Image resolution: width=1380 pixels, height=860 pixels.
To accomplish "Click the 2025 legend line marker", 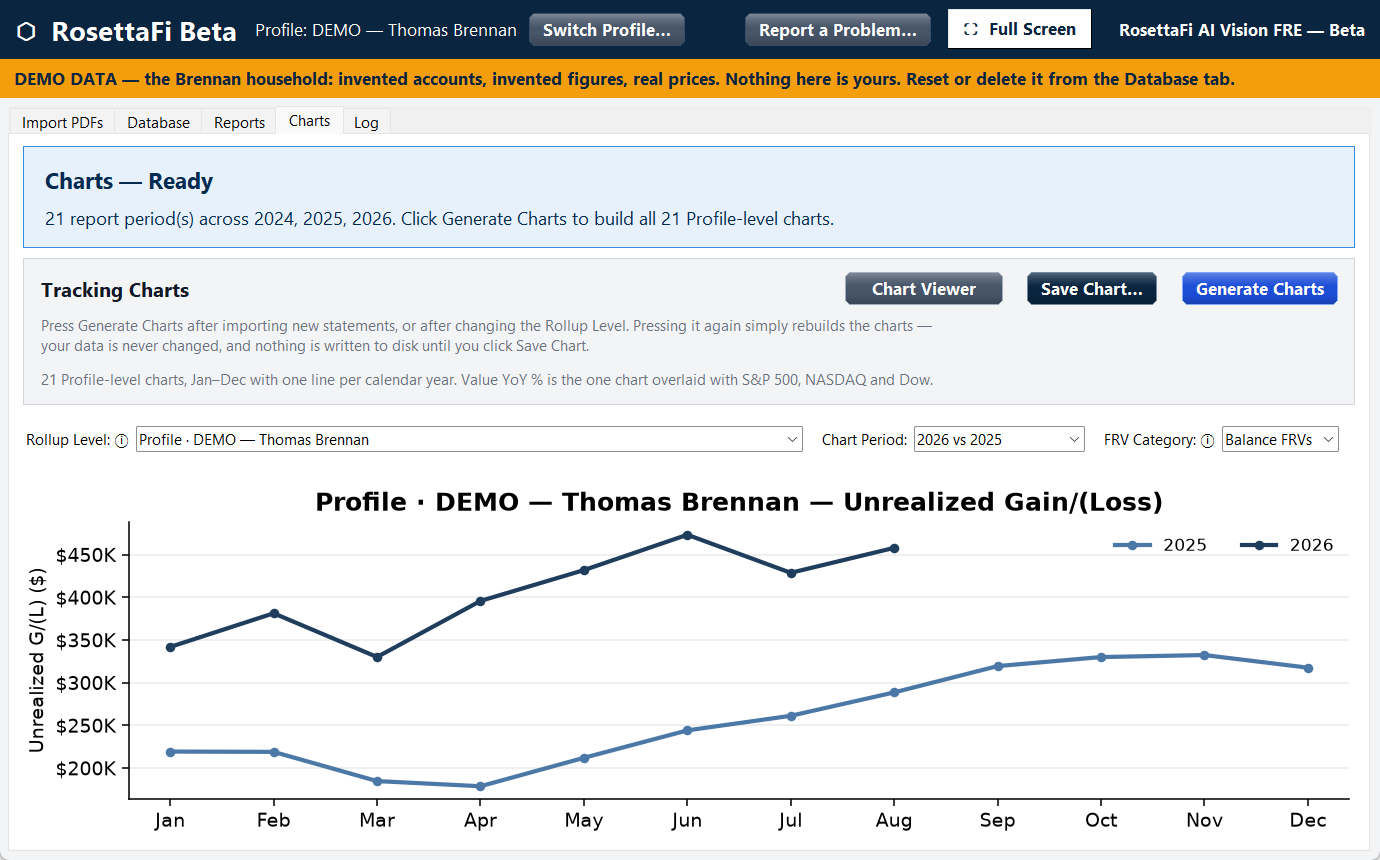I will (x=1131, y=545).
